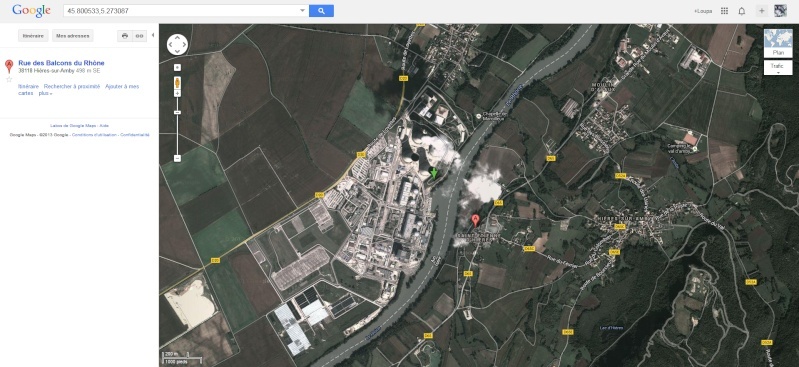Pan the map down with compass arrow
The height and width of the screenshot is (367, 799).
177,51
